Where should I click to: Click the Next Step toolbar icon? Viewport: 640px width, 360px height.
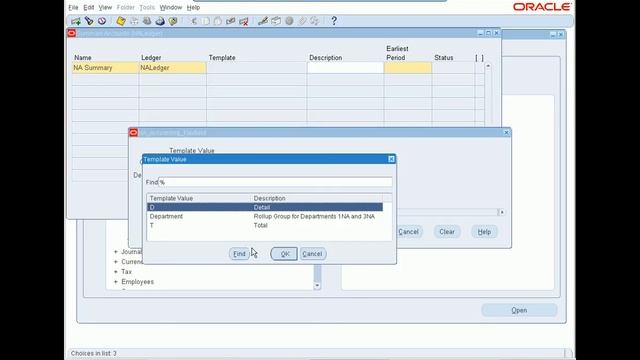click(134, 21)
